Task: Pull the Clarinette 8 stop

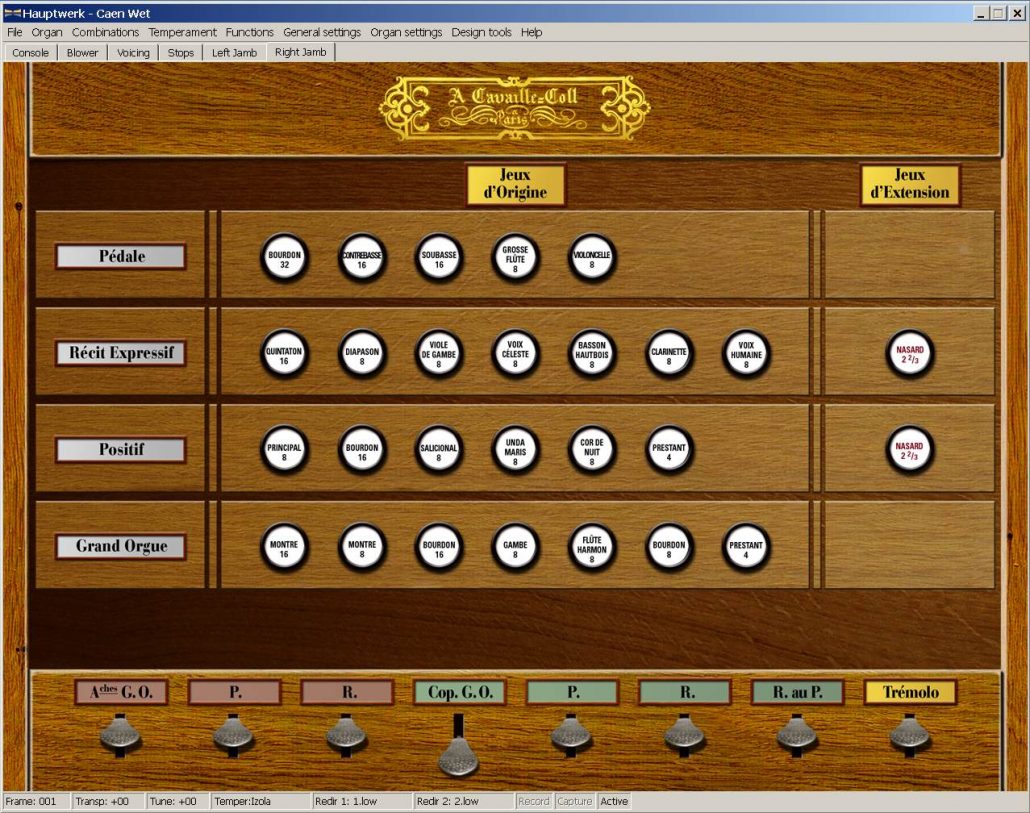Action: click(669, 355)
